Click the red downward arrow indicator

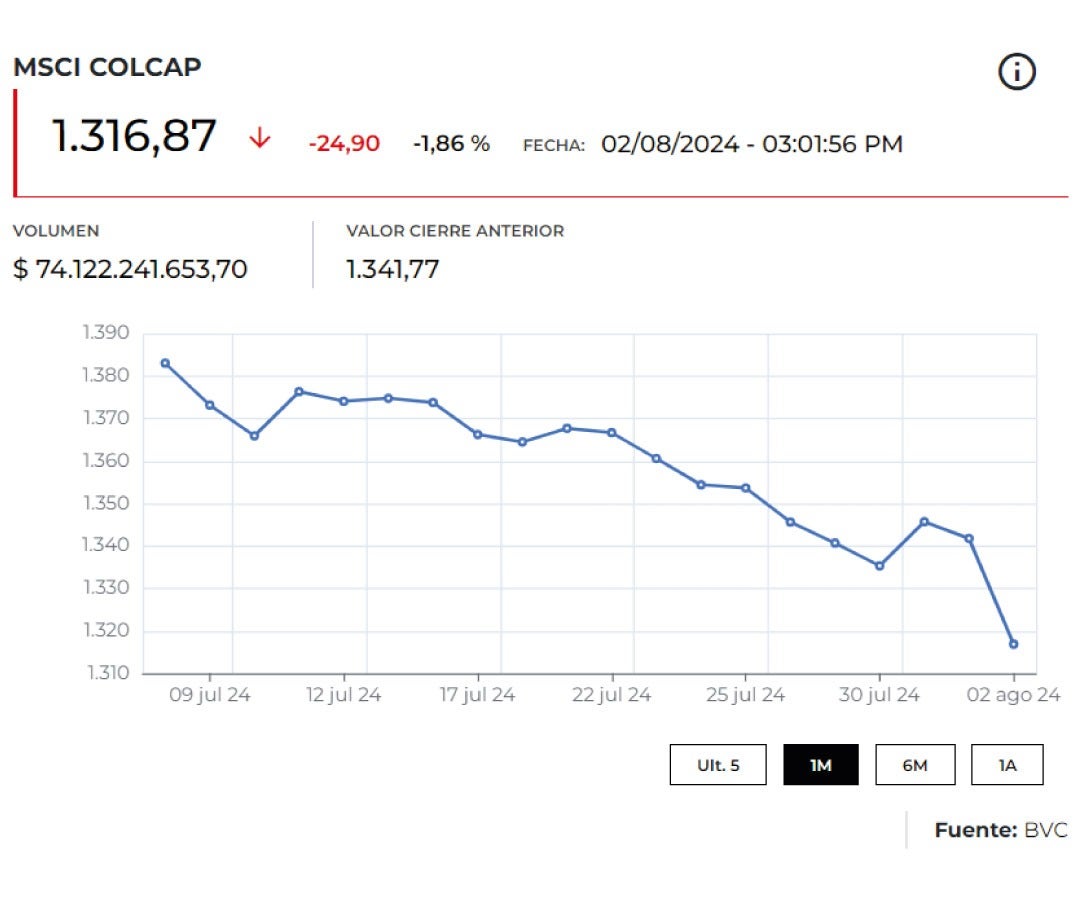coord(260,138)
